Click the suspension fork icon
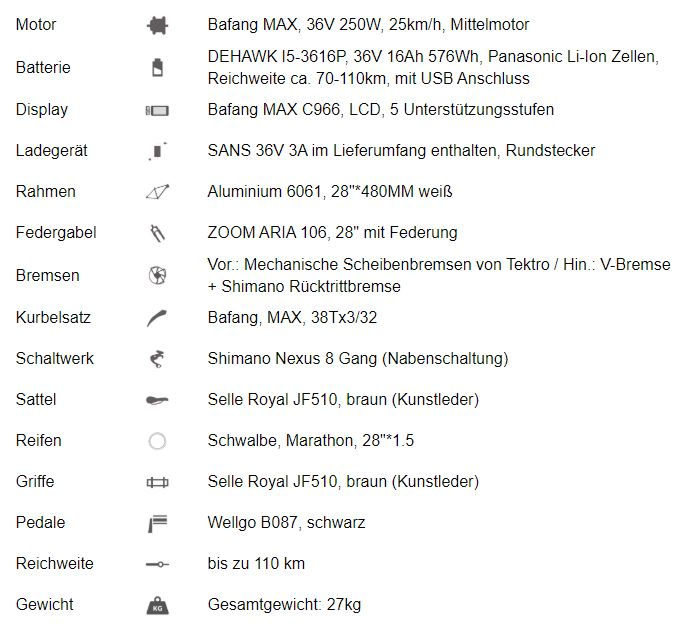Screen dimensions: 684x639 (157, 233)
